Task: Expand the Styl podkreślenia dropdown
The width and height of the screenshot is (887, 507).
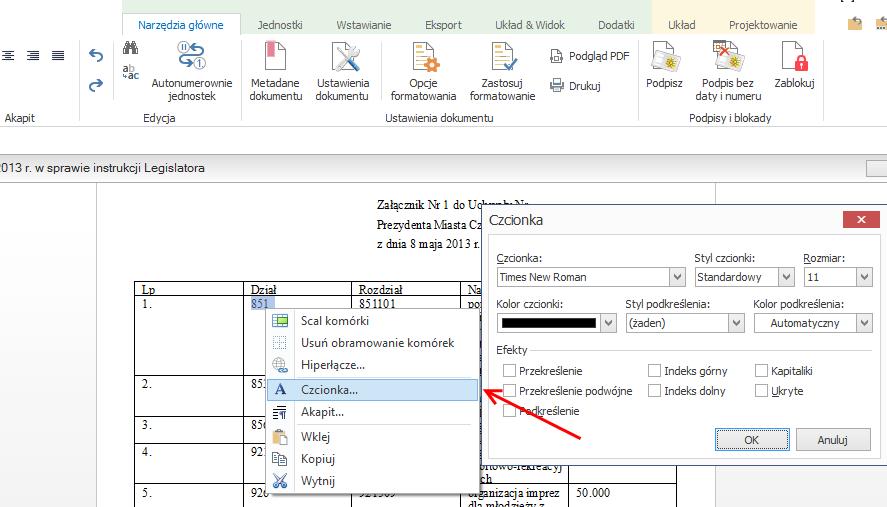Action: tap(735, 323)
